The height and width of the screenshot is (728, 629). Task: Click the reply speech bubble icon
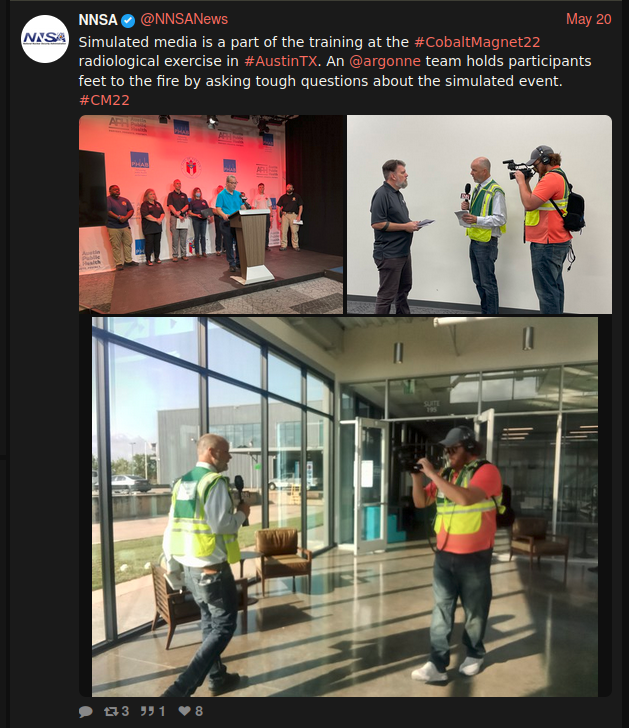85,711
